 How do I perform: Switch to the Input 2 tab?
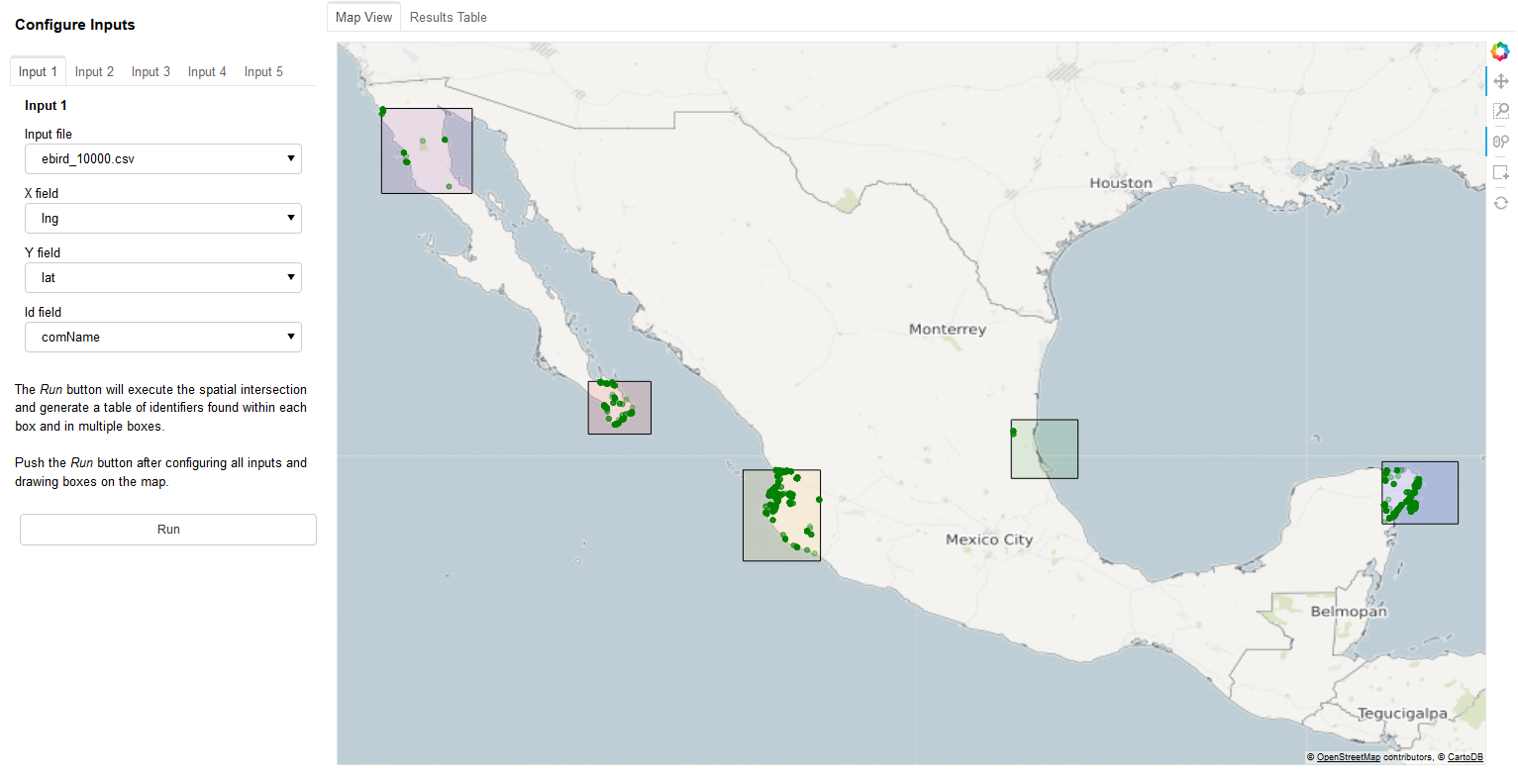click(94, 71)
